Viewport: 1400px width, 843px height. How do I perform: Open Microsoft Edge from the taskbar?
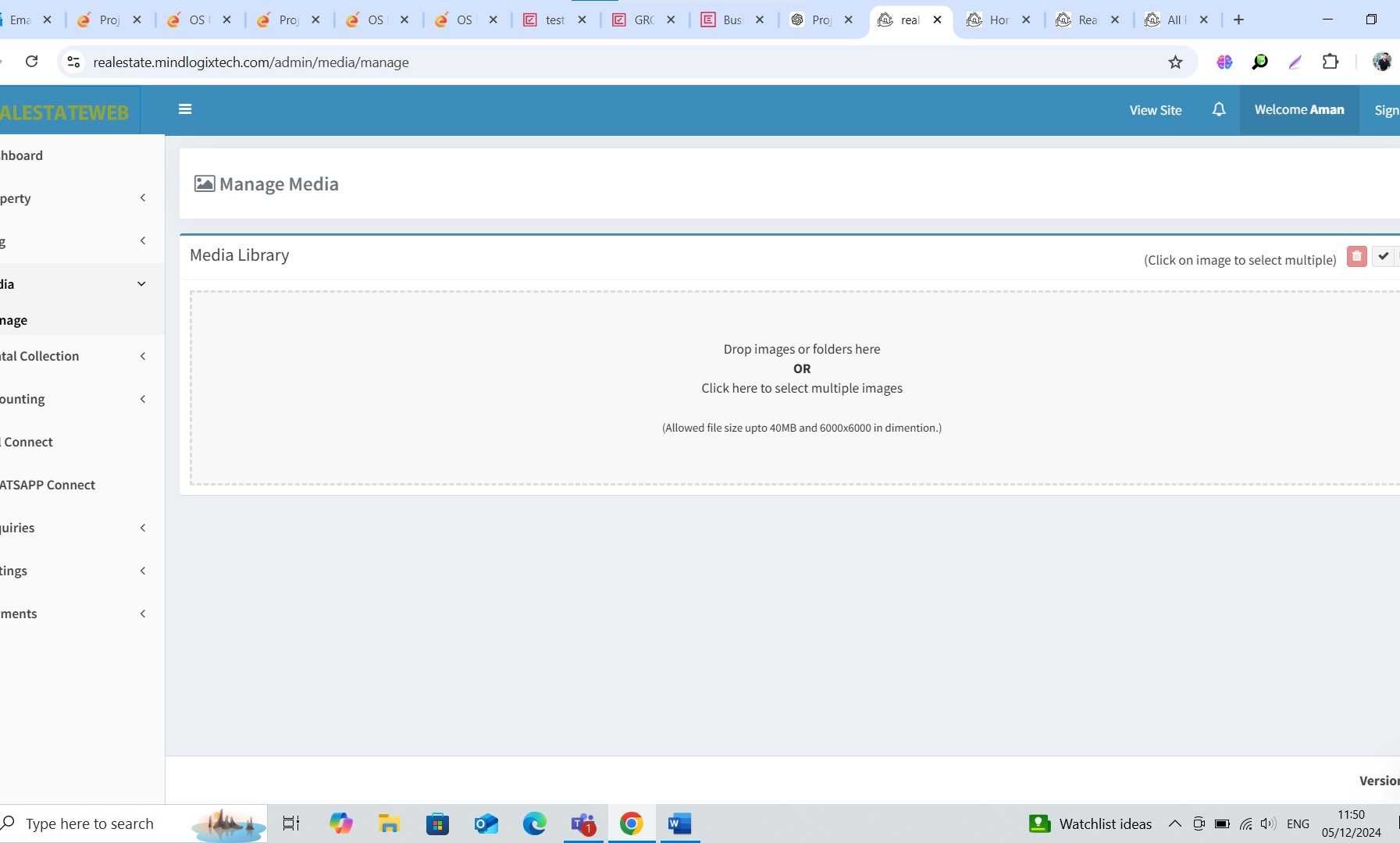point(534,823)
